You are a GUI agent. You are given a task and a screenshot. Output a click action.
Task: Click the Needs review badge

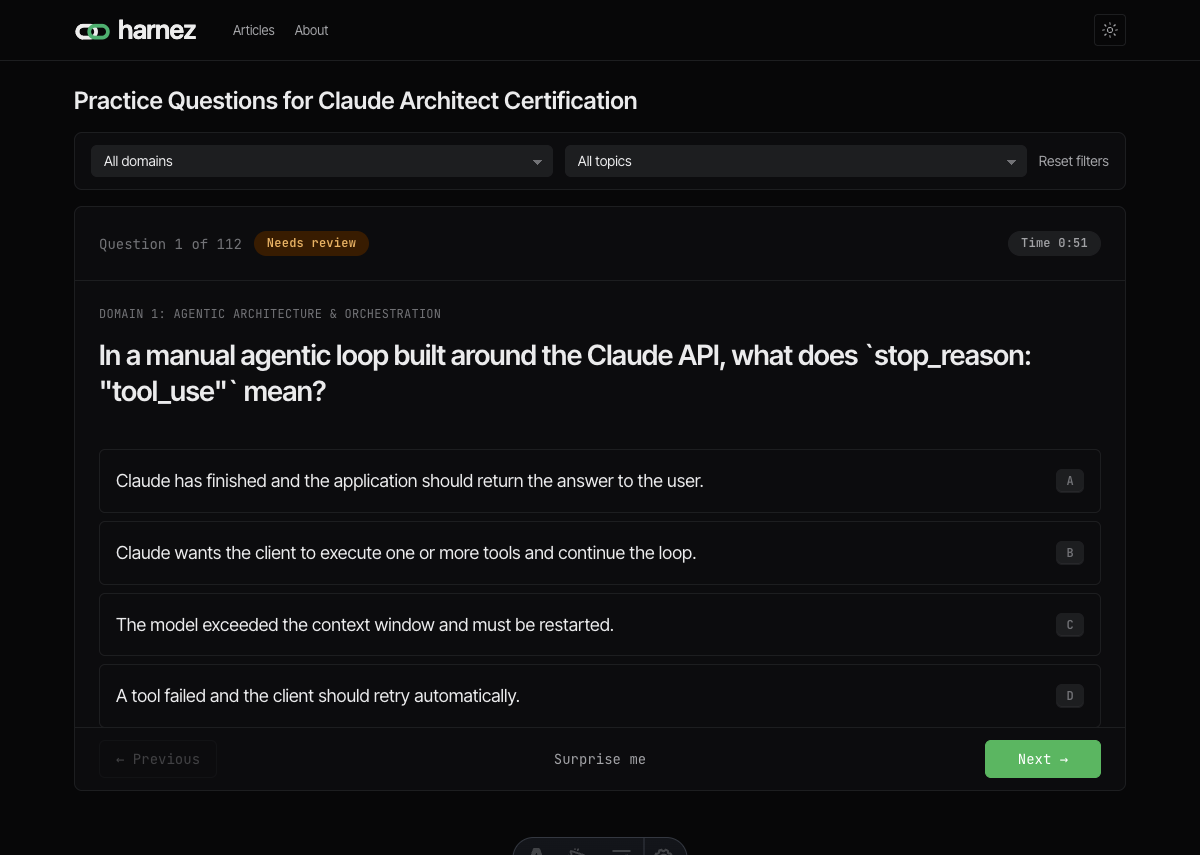[311, 243]
